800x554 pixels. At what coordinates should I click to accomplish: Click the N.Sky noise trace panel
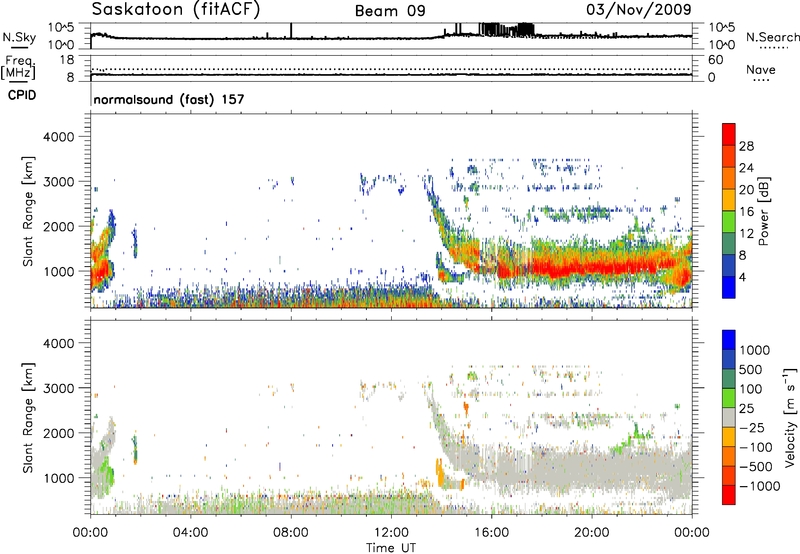pyautogui.click(x=391, y=36)
